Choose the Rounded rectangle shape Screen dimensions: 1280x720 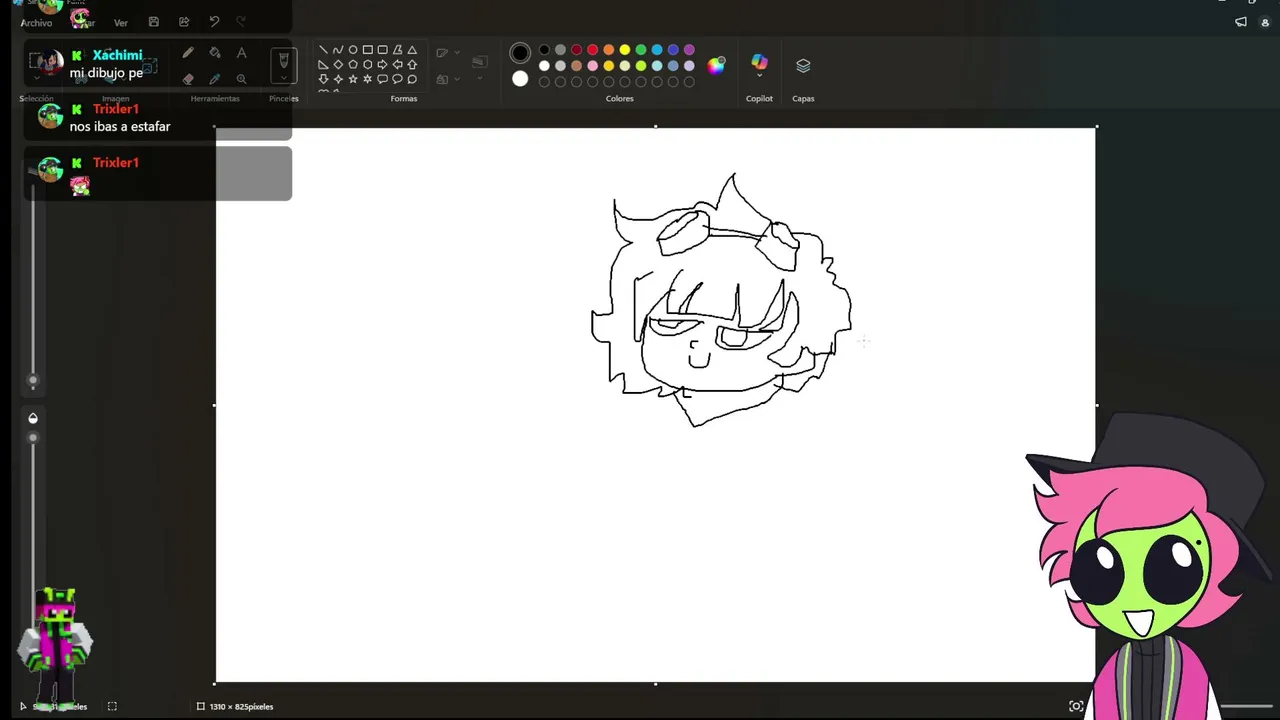(382, 50)
